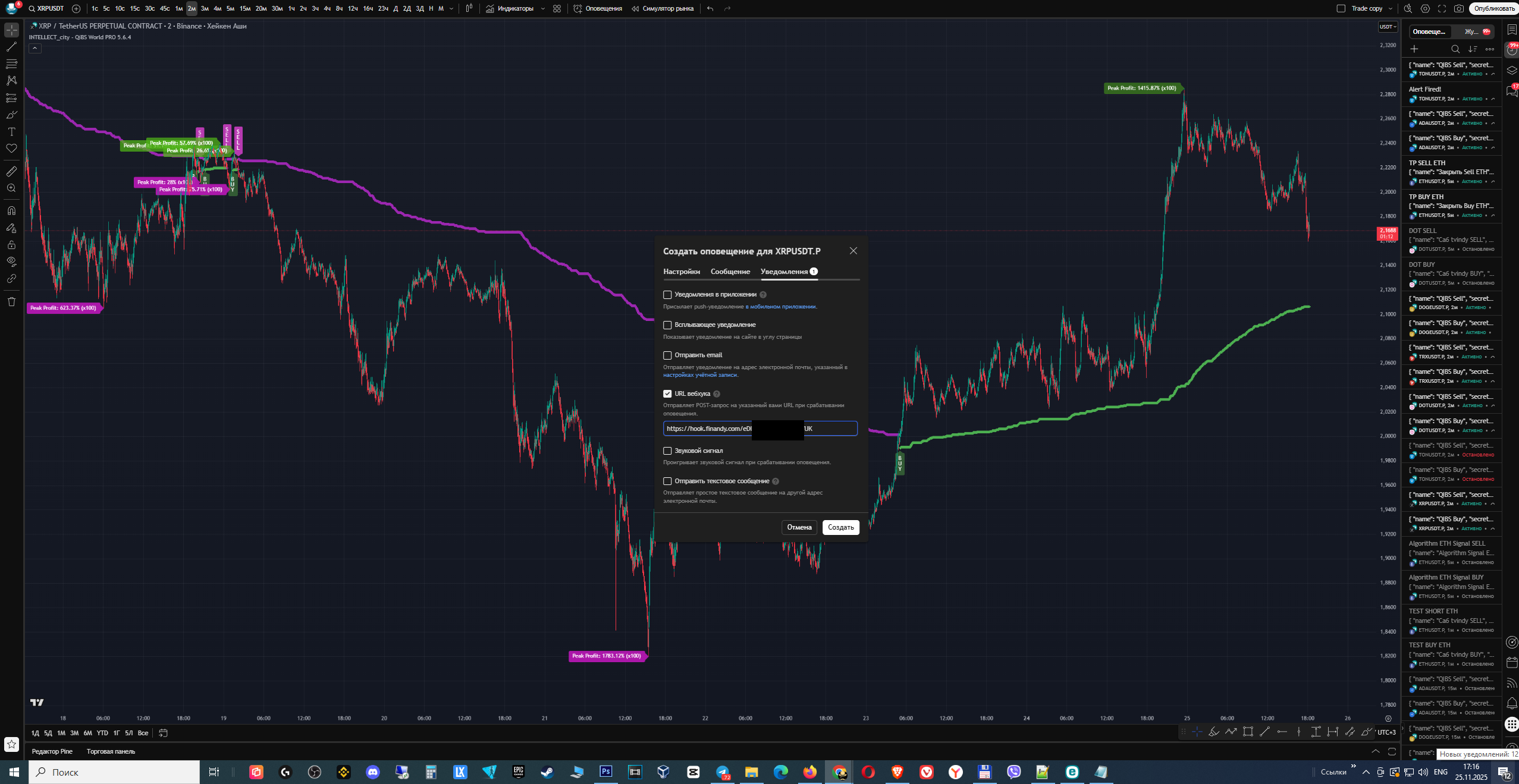Switch to the Настройки tab

pyautogui.click(x=682, y=272)
